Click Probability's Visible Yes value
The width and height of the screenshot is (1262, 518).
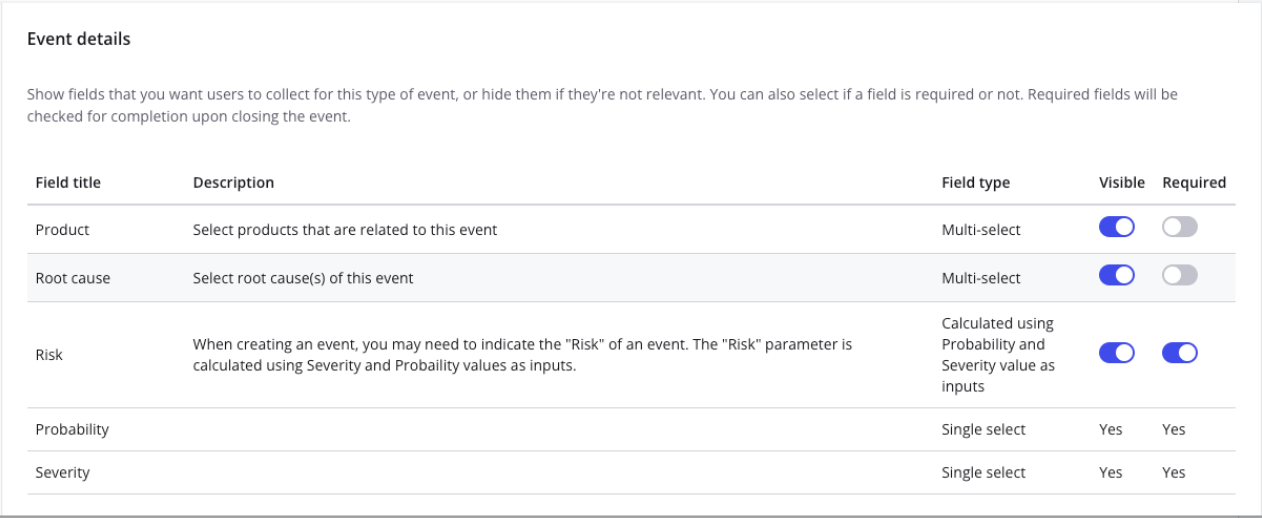(x=1110, y=429)
